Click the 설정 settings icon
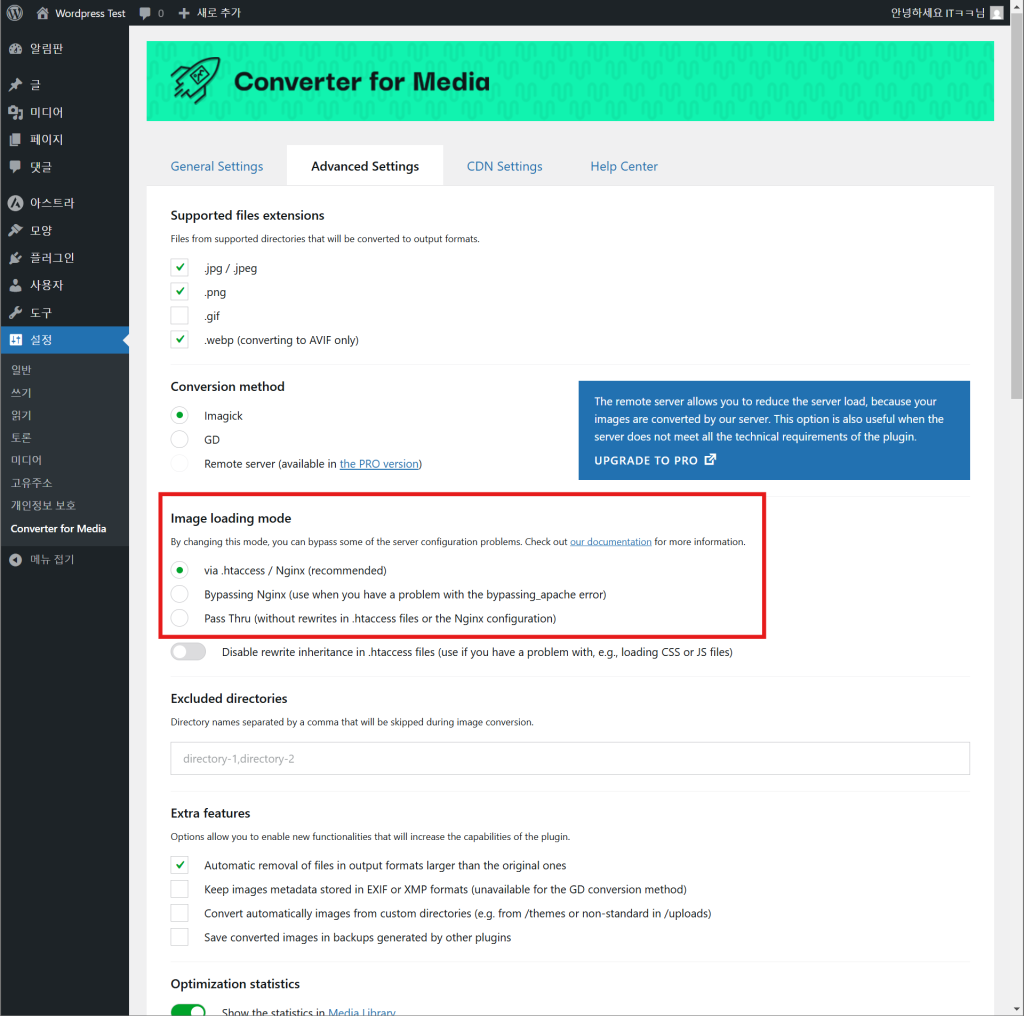Image resolution: width=1024 pixels, height=1016 pixels. click(16, 340)
